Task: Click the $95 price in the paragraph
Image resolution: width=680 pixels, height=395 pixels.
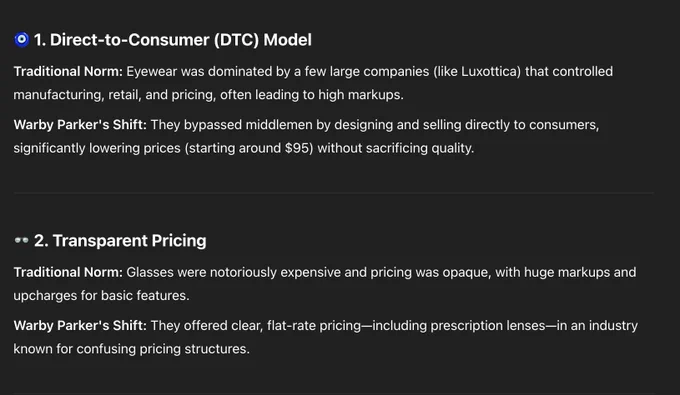Action: (x=297, y=148)
